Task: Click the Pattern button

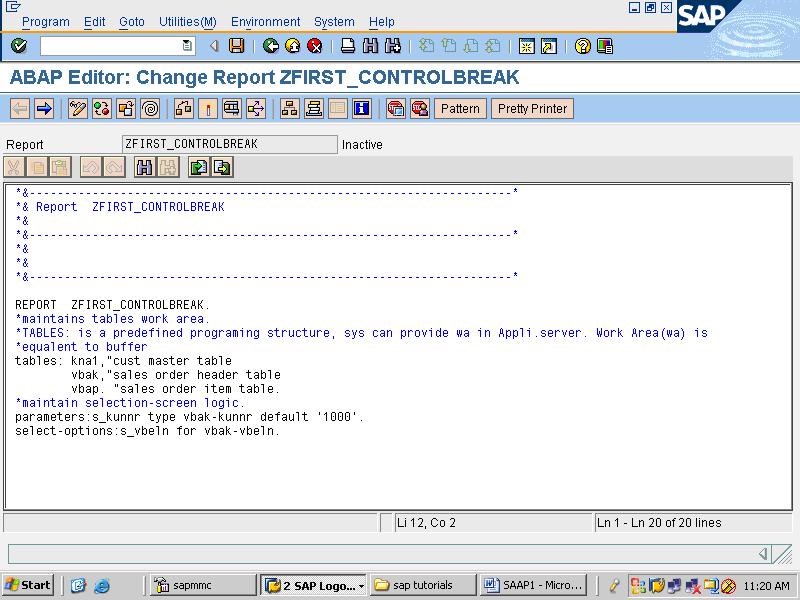Action: pyautogui.click(x=460, y=108)
